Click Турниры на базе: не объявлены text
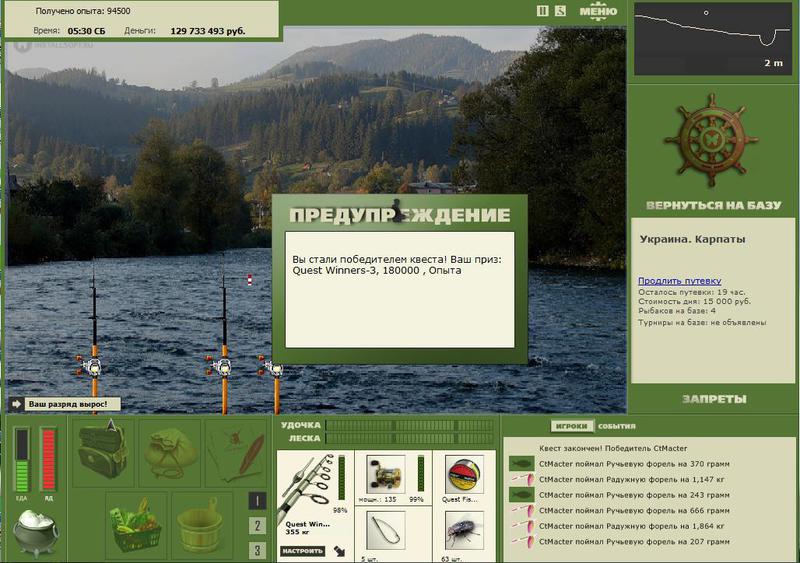The image size is (800, 563). coord(702,322)
